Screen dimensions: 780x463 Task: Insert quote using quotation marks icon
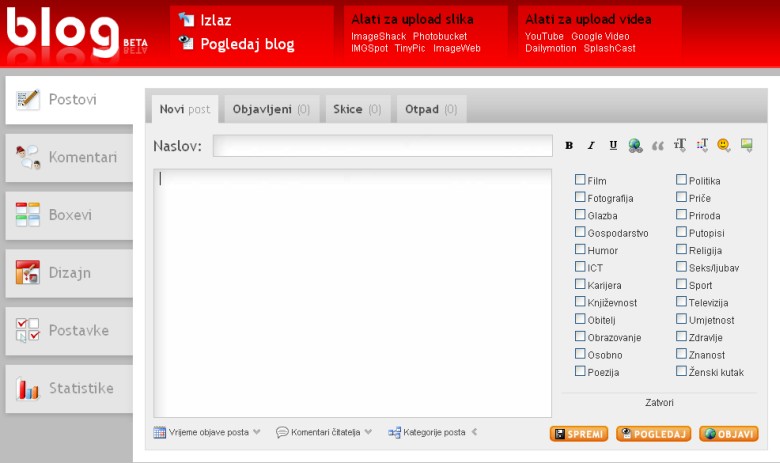[658, 146]
